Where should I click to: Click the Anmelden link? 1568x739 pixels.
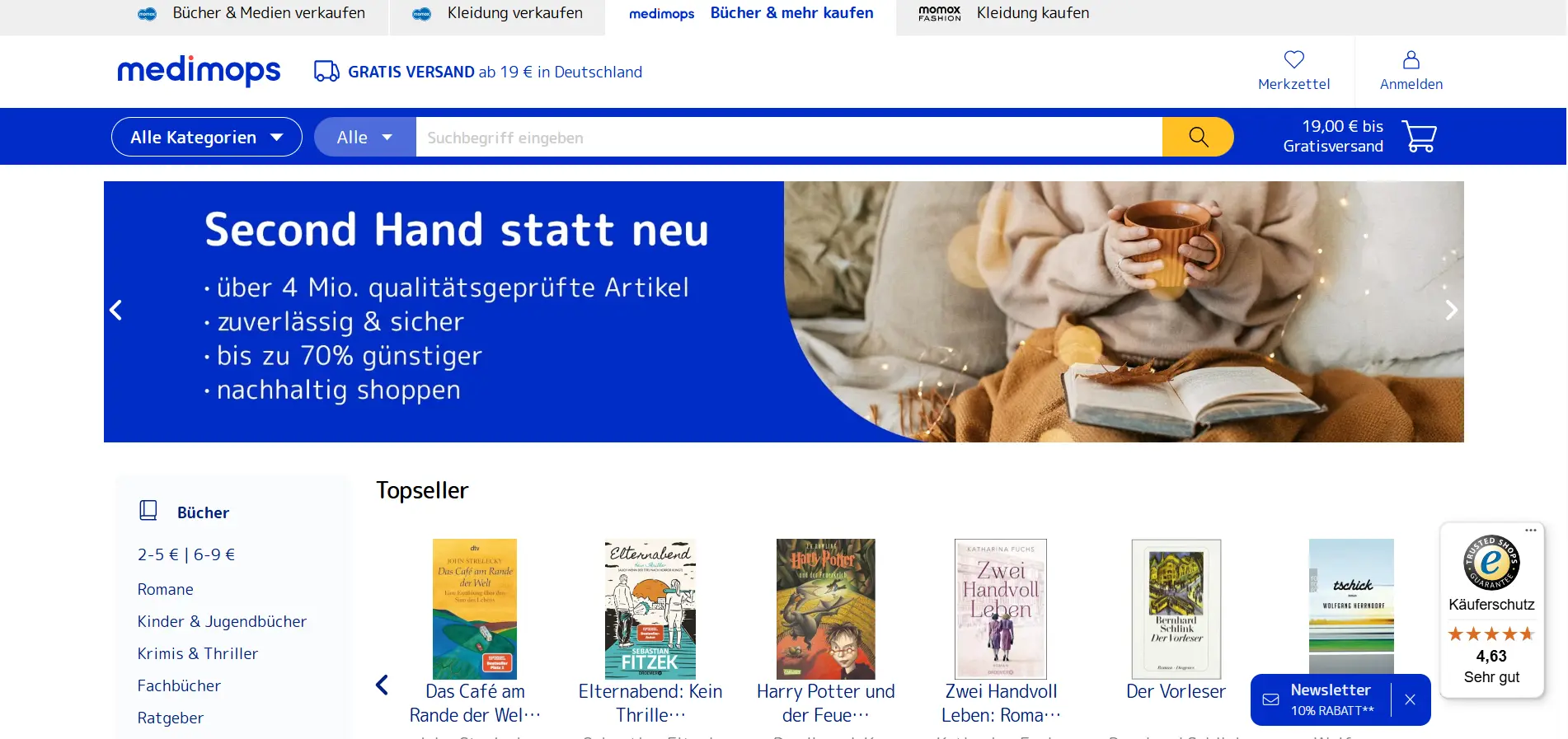pyautogui.click(x=1411, y=84)
